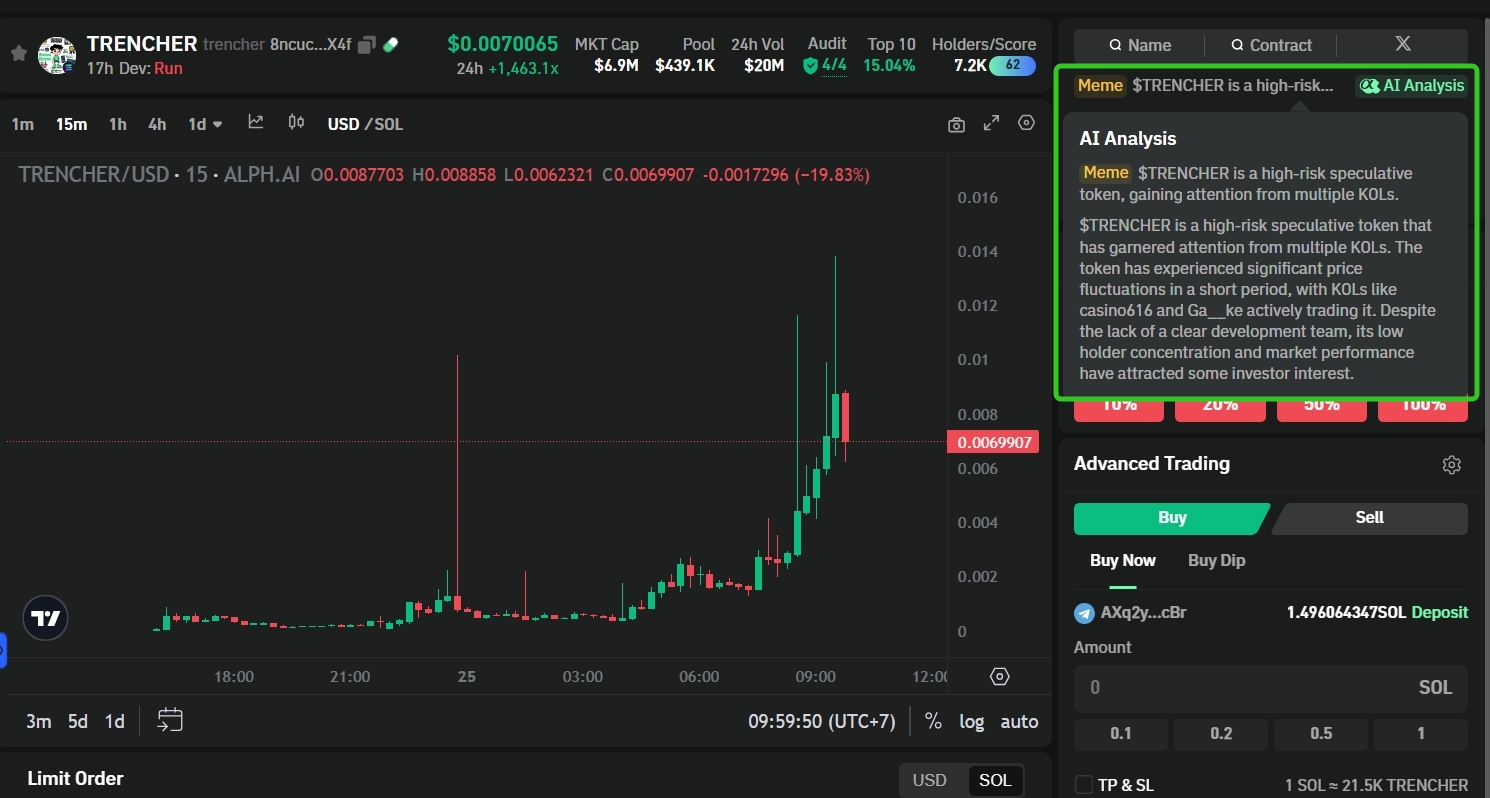The height and width of the screenshot is (798, 1490).
Task: Open the timezone selector showing UTC+7
Action: (821, 721)
